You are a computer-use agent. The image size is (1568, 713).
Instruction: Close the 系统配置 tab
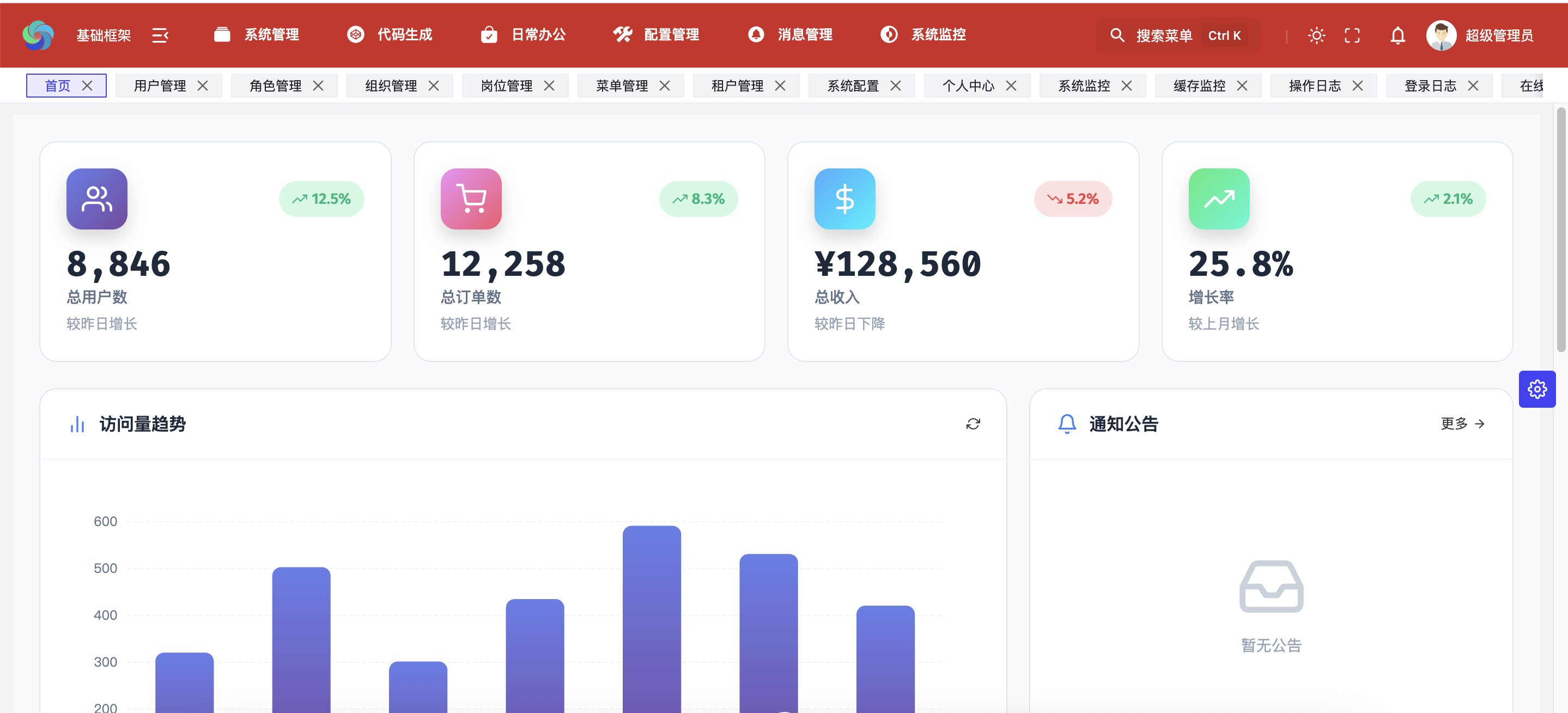point(896,86)
